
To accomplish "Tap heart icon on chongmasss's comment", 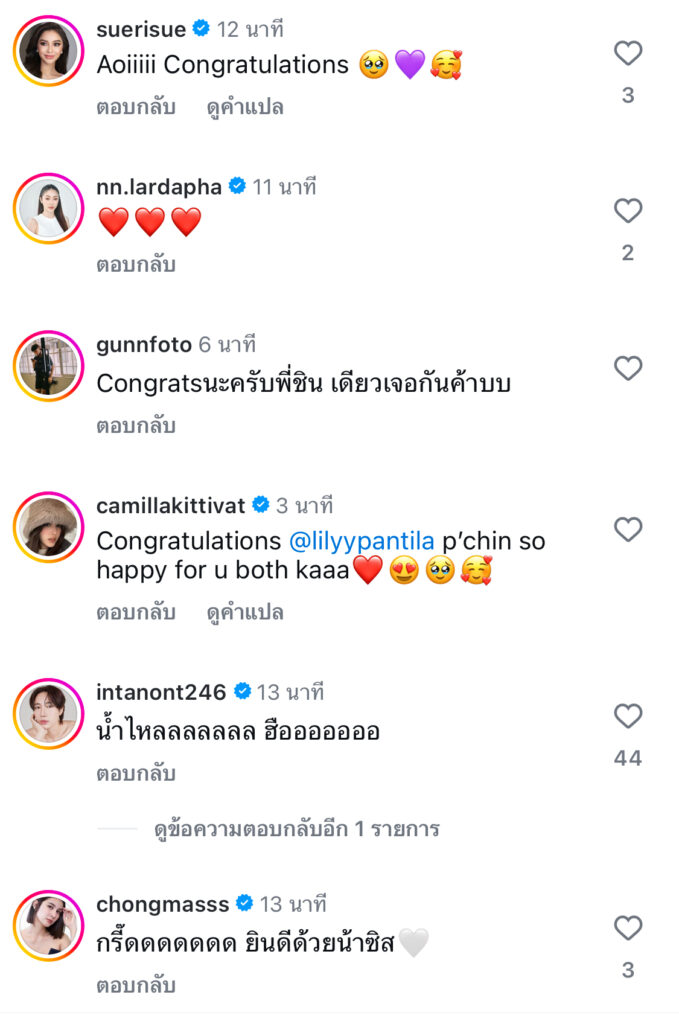I will click(x=627, y=928).
